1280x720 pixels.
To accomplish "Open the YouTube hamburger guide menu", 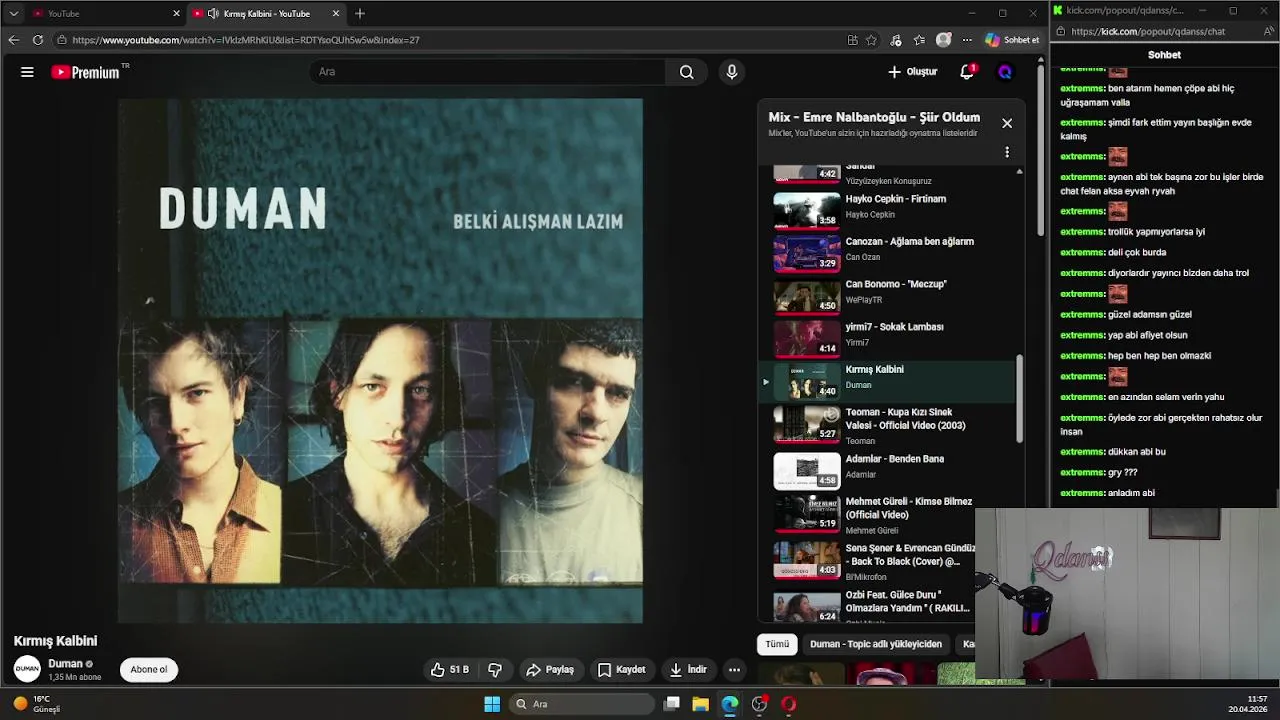I will [x=27, y=72].
